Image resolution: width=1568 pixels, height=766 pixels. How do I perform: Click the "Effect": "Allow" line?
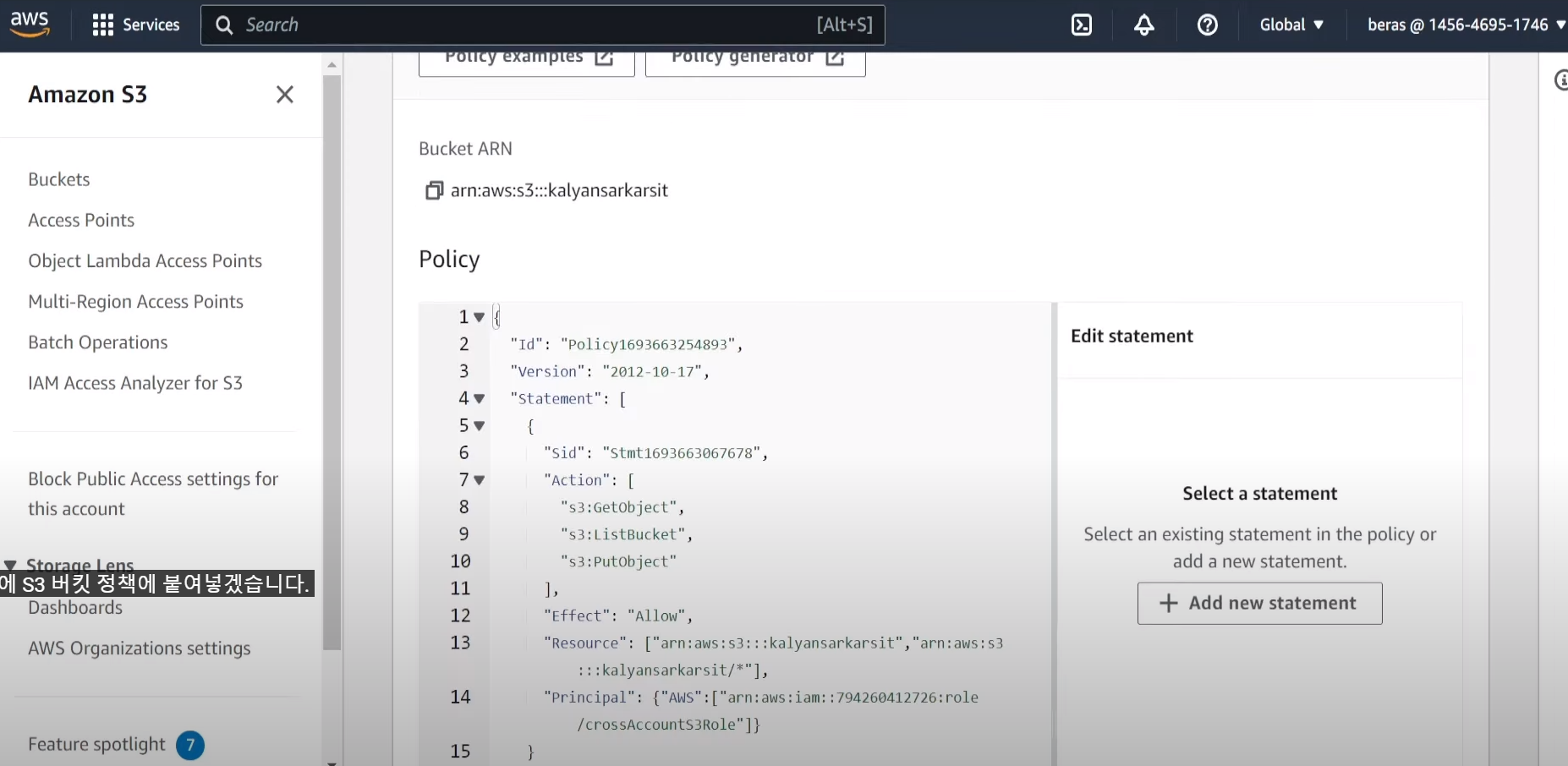click(x=618, y=616)
